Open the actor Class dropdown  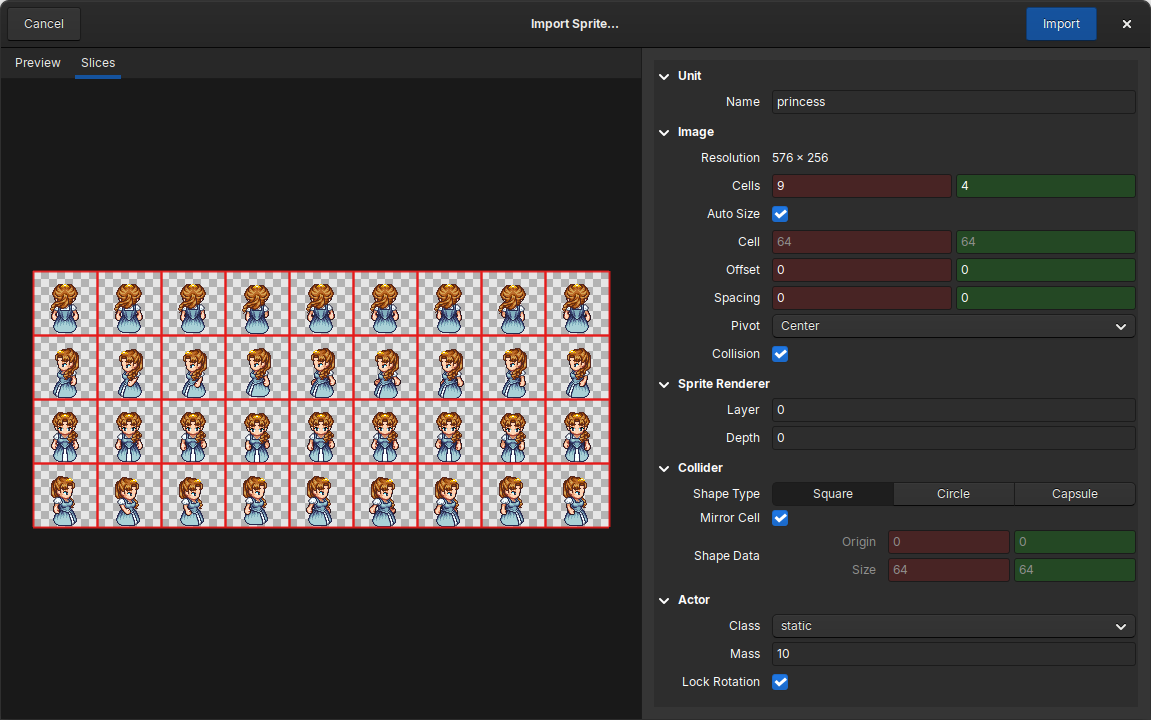[952, 625]
